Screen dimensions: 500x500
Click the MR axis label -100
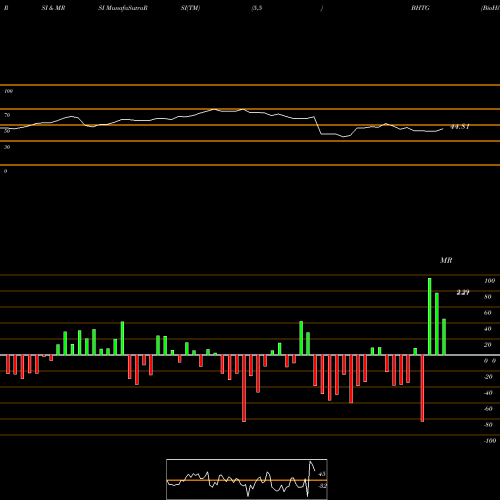(x=490, y=441)
